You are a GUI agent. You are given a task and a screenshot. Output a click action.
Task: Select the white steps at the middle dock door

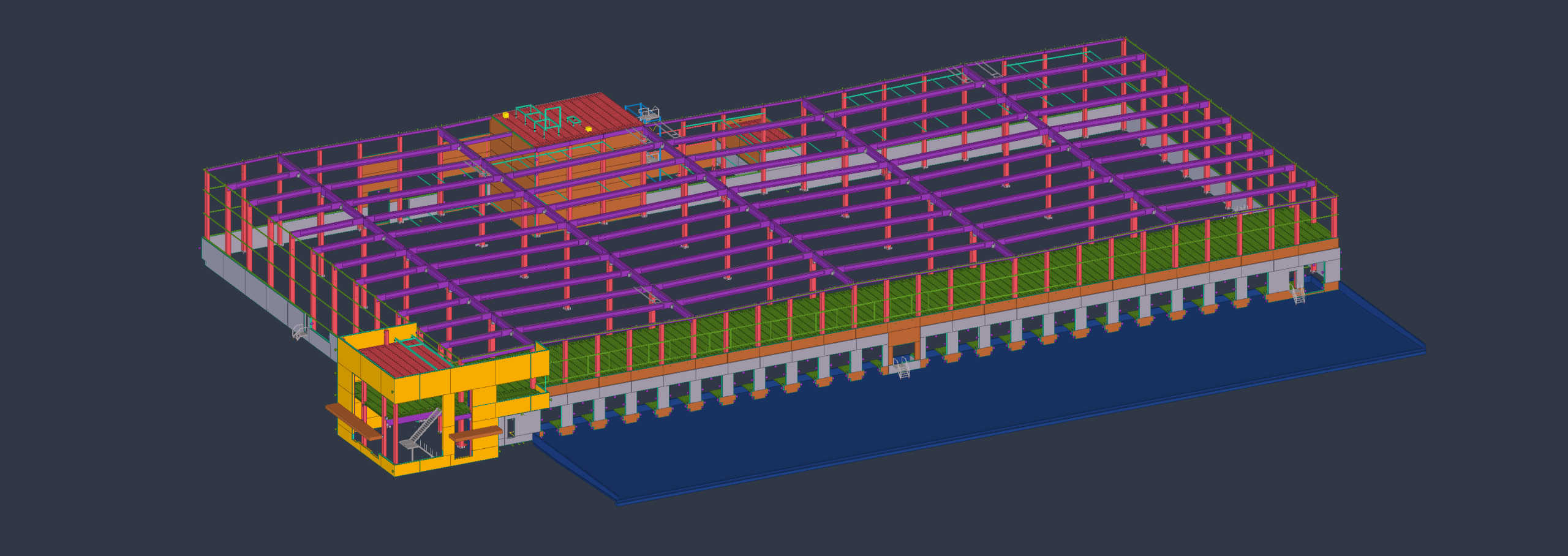[902, 369]
